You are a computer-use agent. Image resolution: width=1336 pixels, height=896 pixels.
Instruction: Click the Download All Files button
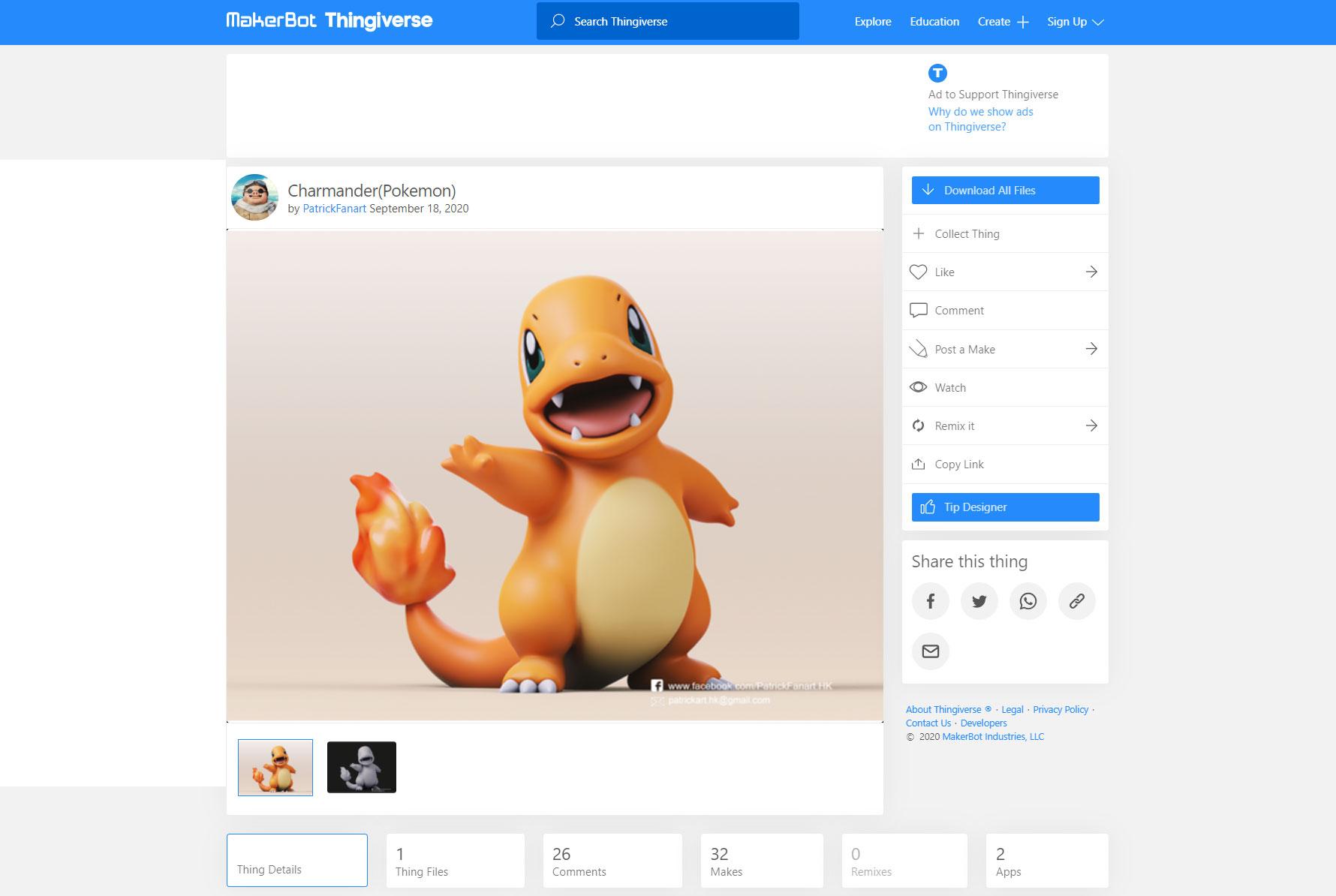[x=1006, y=190]
